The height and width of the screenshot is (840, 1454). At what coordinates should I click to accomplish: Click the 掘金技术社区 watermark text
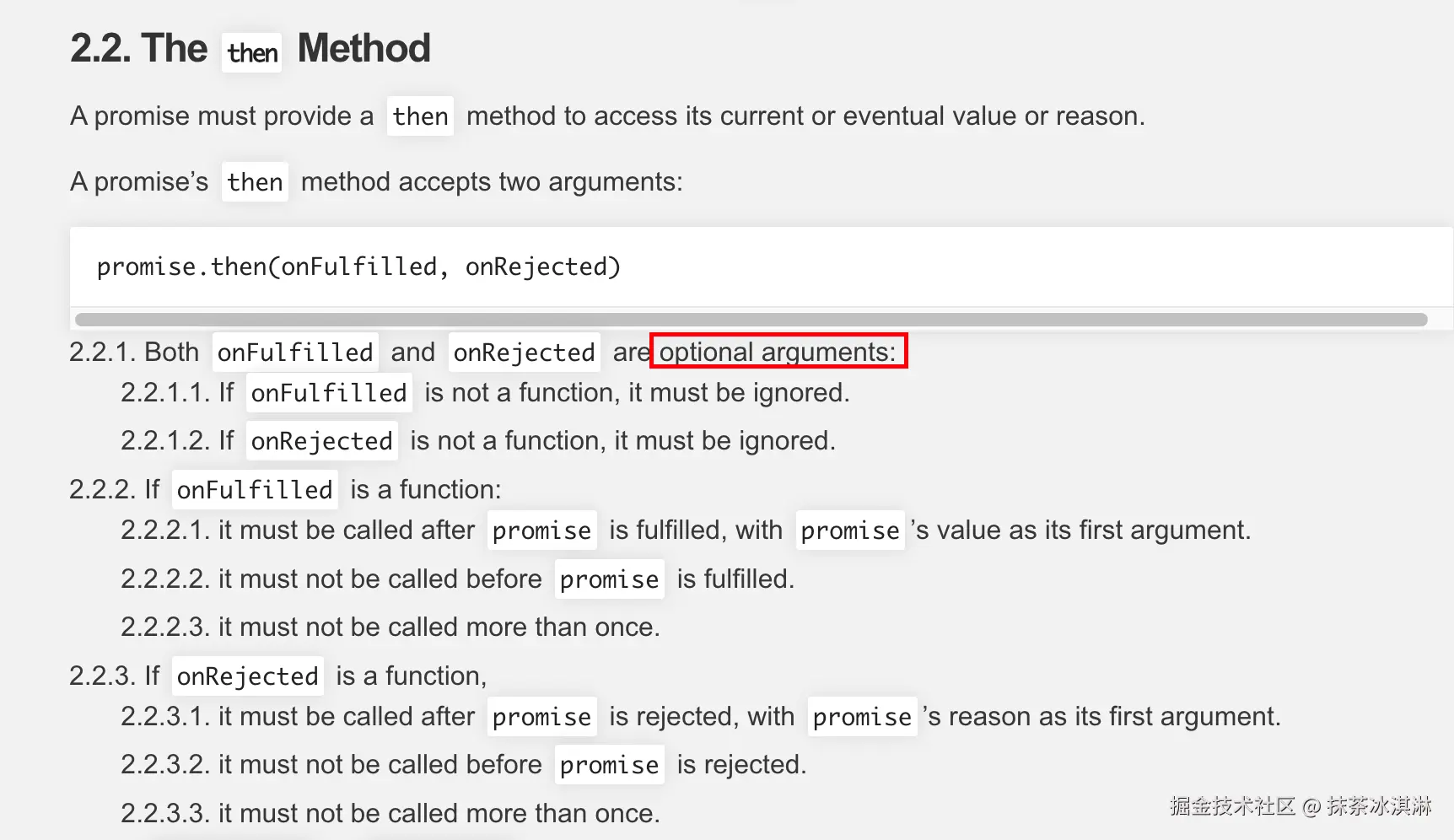1231,806
